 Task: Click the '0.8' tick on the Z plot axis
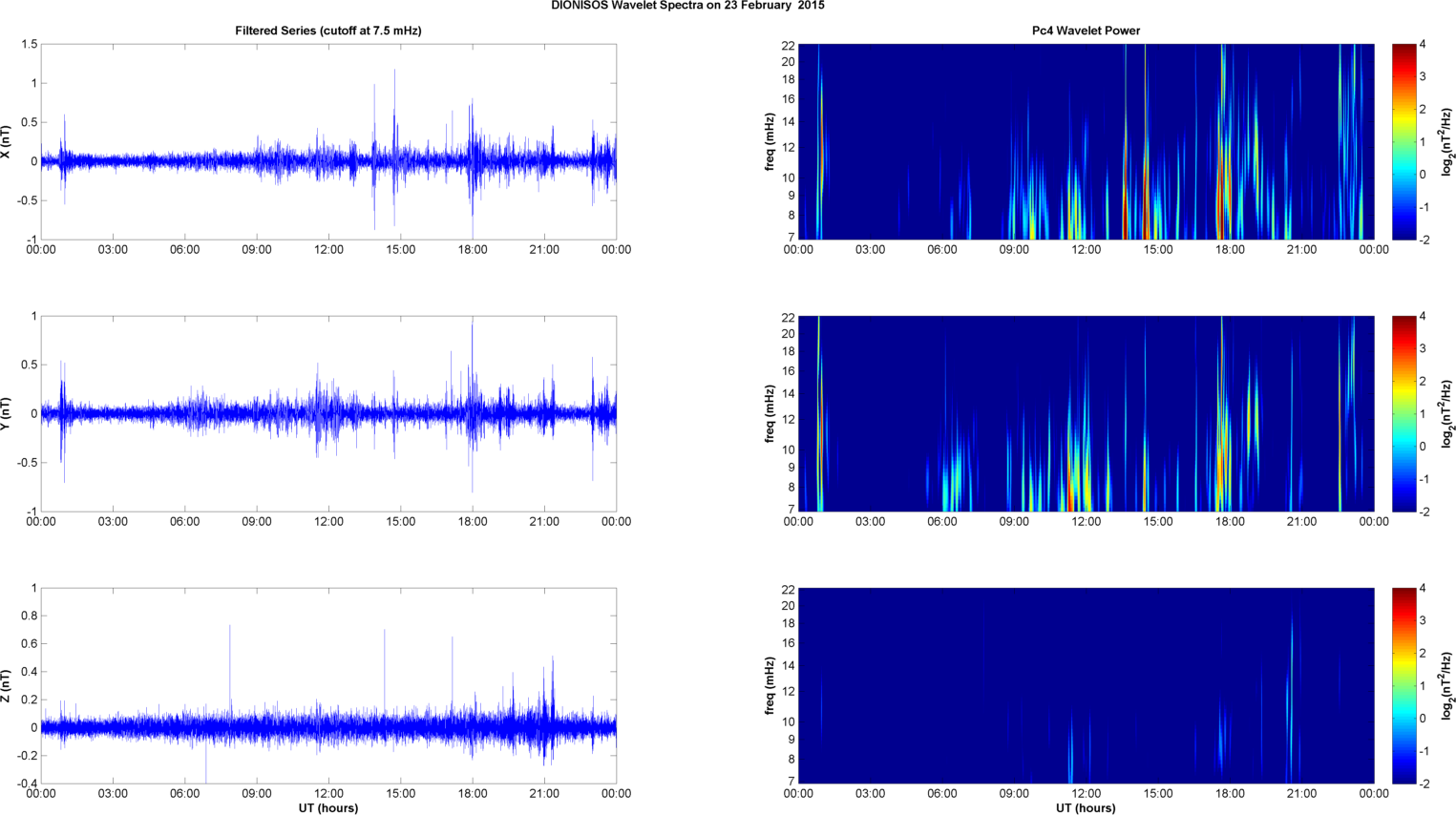[29, 616]
